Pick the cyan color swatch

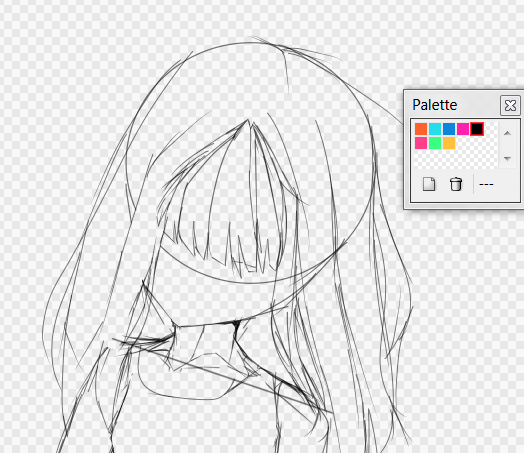pos(435,129)
